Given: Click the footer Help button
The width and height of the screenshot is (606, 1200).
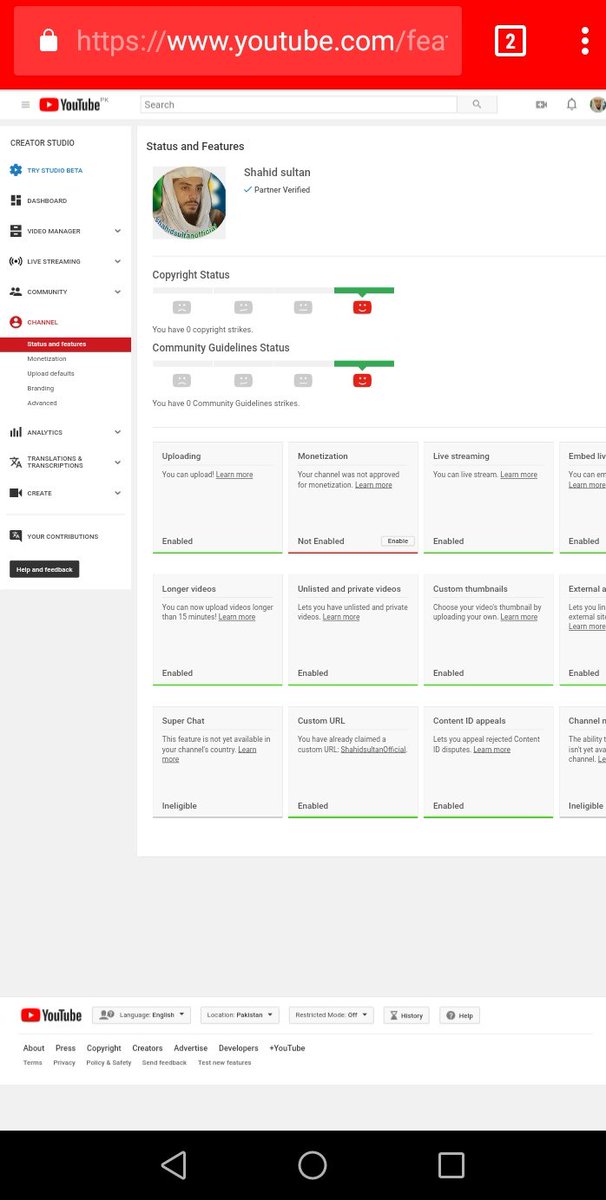Looking at the screenshot, I should point(460,1015).
